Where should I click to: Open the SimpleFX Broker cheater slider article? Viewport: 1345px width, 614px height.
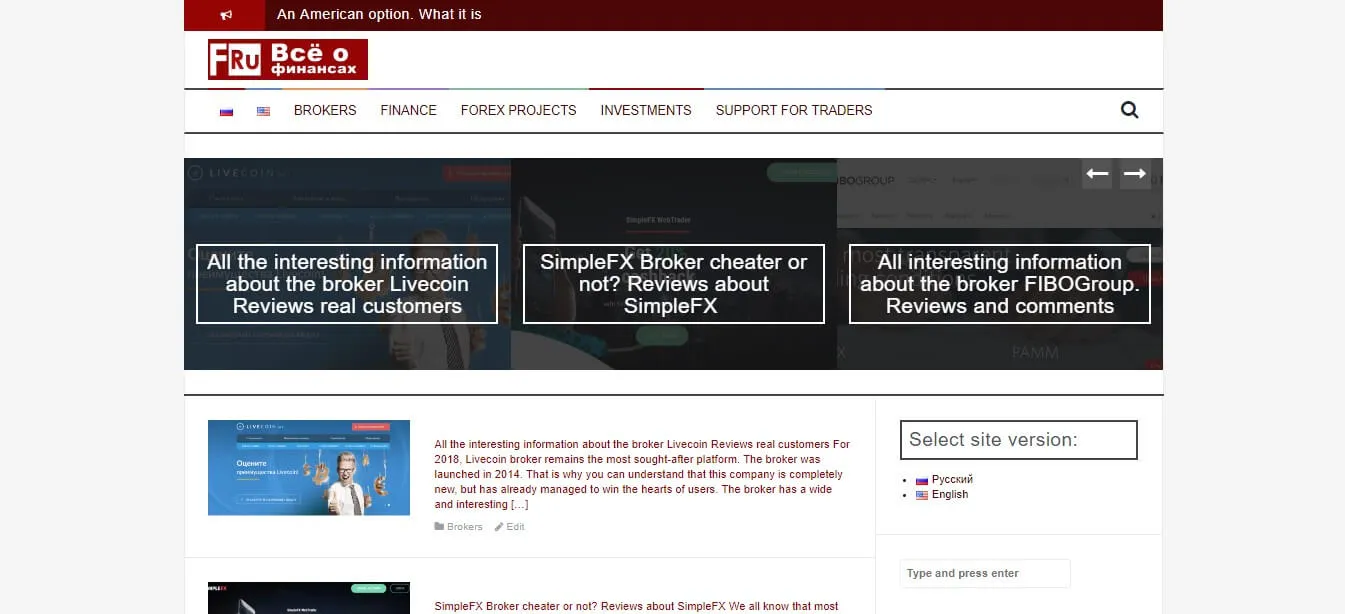pyautogui.click(x=673, y=284)
